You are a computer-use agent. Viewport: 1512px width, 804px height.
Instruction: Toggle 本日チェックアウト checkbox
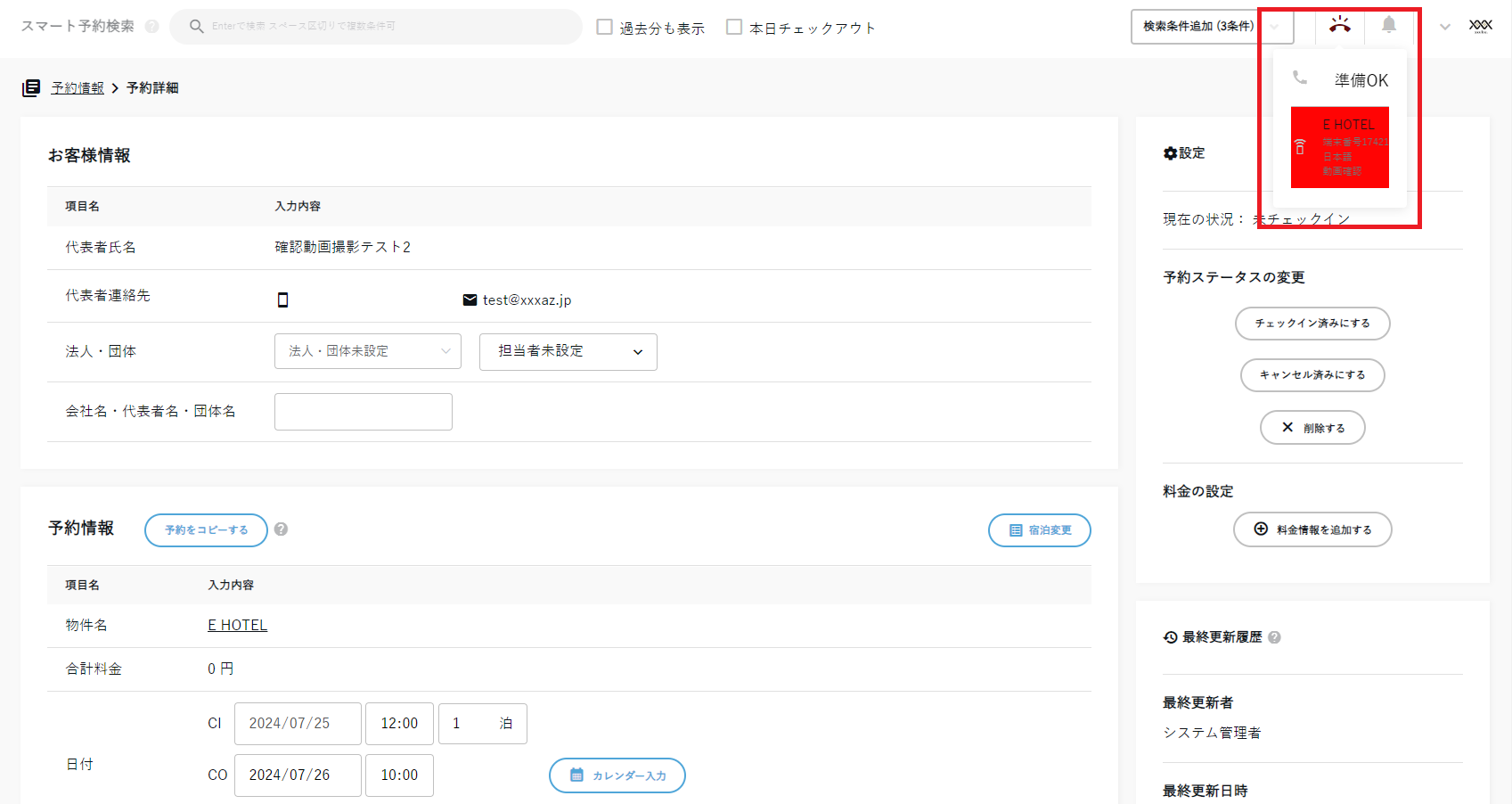[x=734, y=28]
